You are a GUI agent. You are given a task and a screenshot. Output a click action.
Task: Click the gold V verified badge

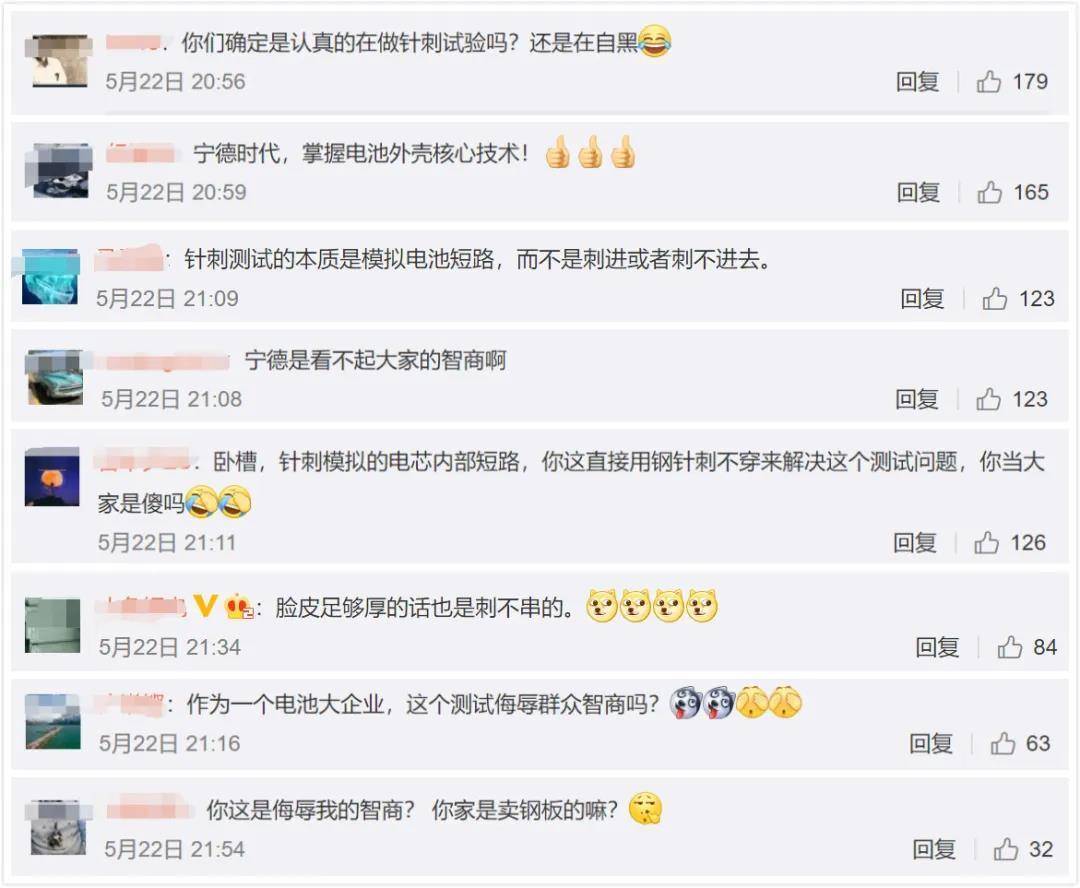(205, 606)
